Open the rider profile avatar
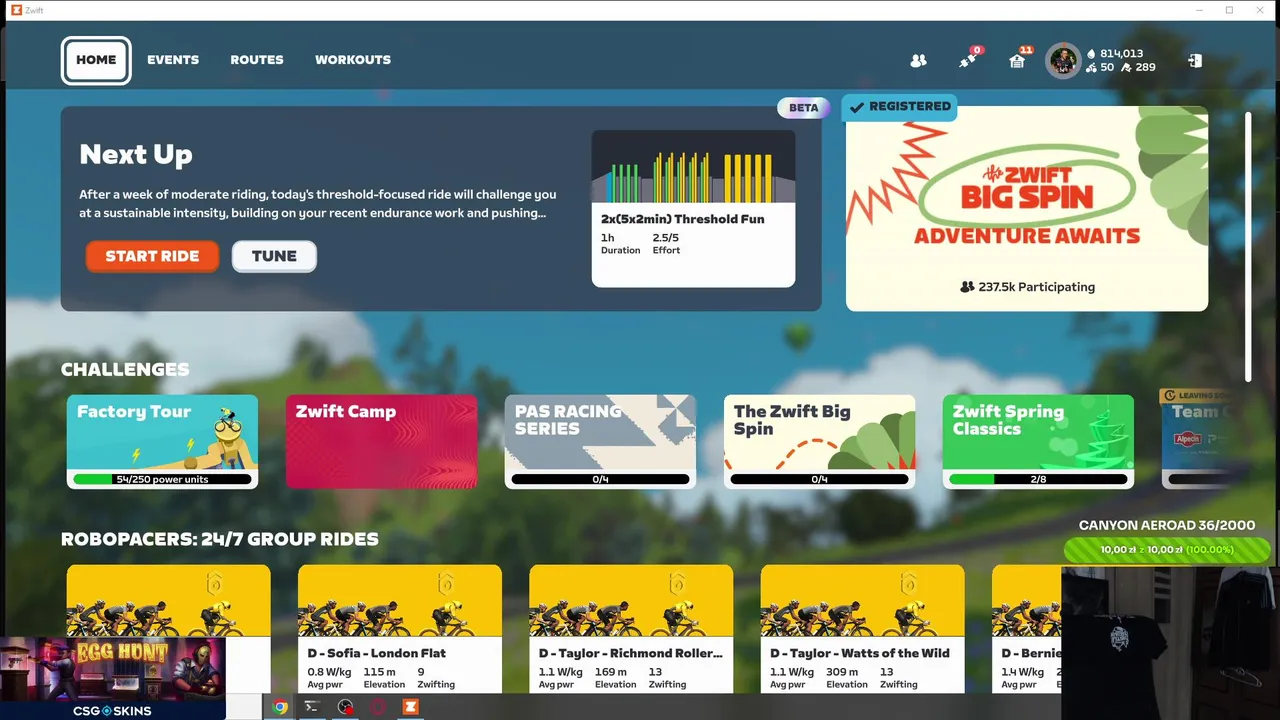The height and width of the screenshot is (720, 1280). coord(1063,60)
